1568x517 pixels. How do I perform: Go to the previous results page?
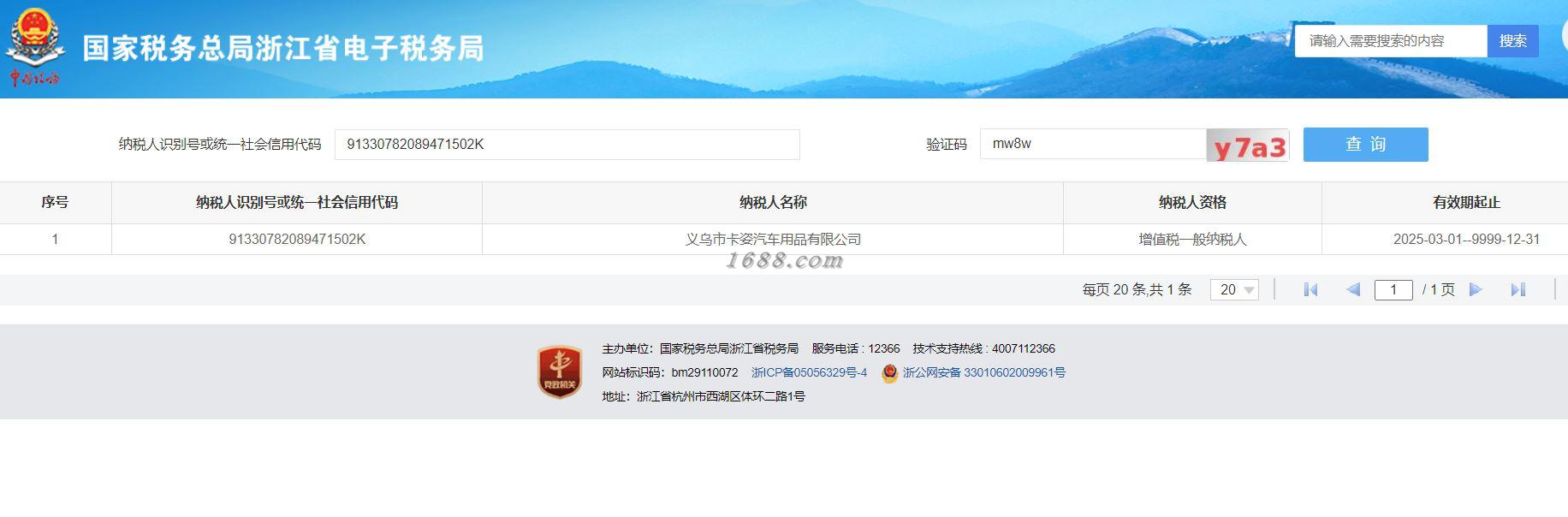click(1353, 290)
